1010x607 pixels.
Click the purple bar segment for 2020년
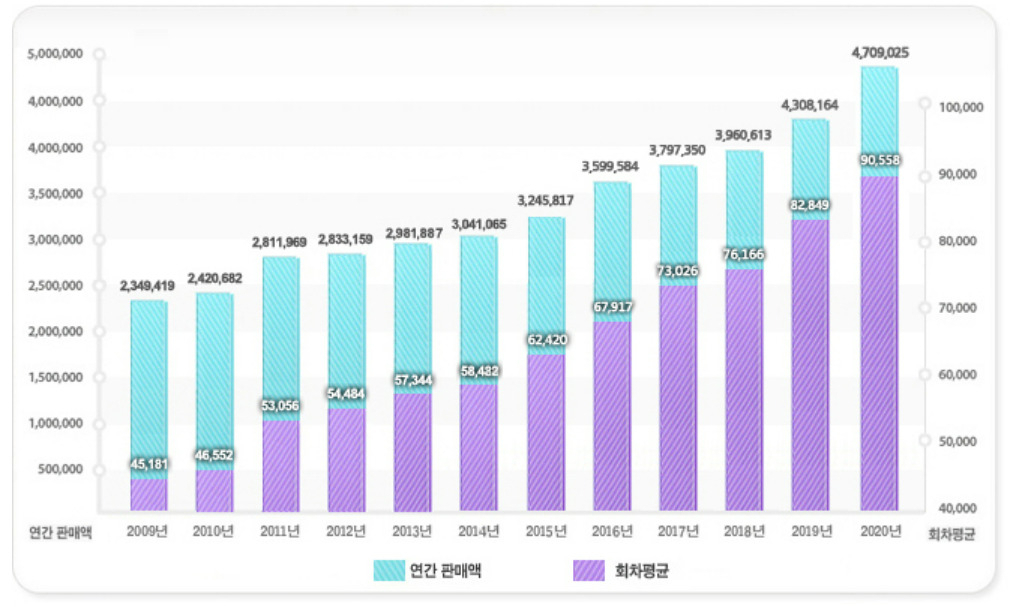click(x=879, y=343)
